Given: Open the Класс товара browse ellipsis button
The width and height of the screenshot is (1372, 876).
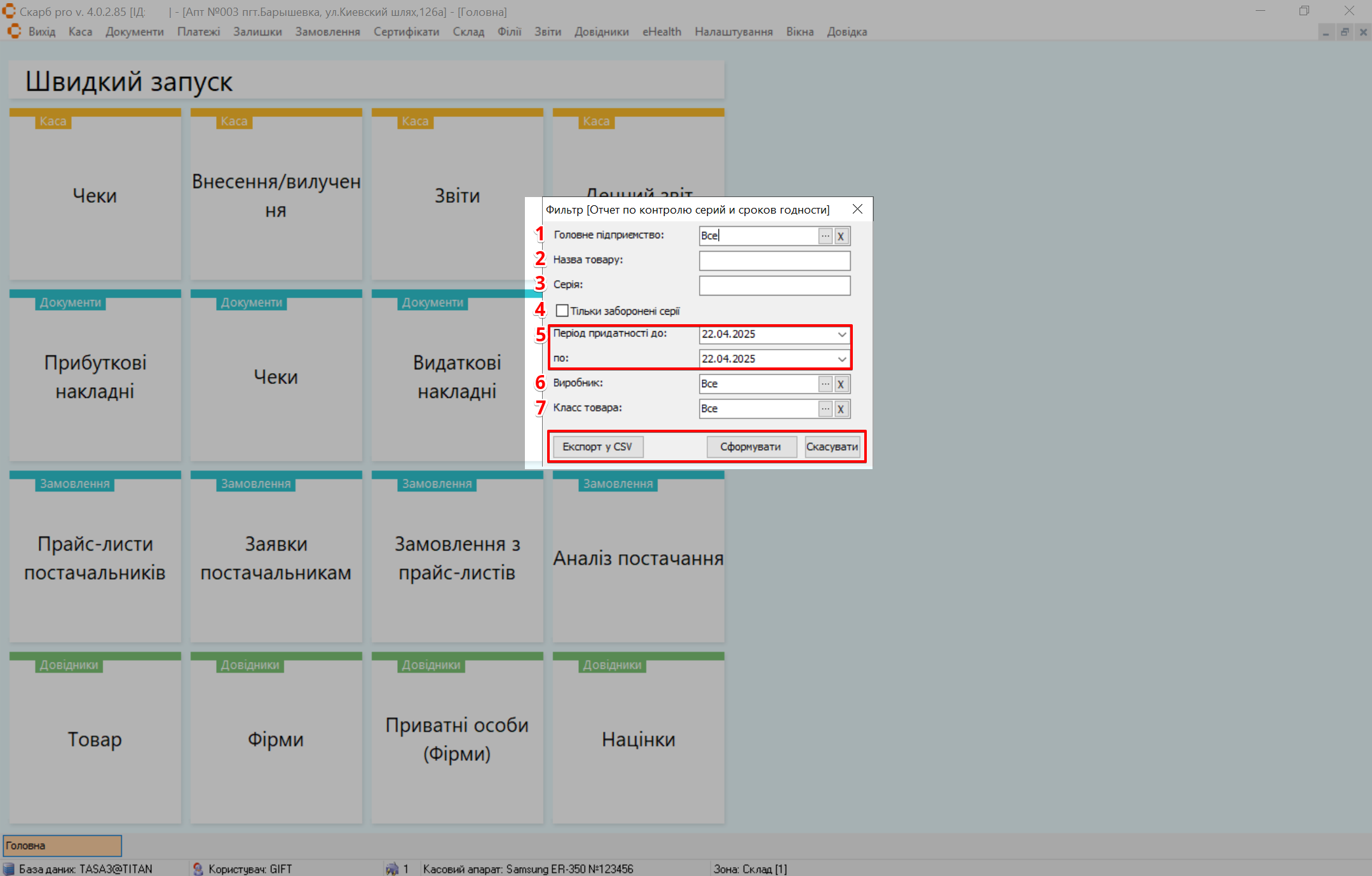Looking at the screenshot, I should pos(825,409).
